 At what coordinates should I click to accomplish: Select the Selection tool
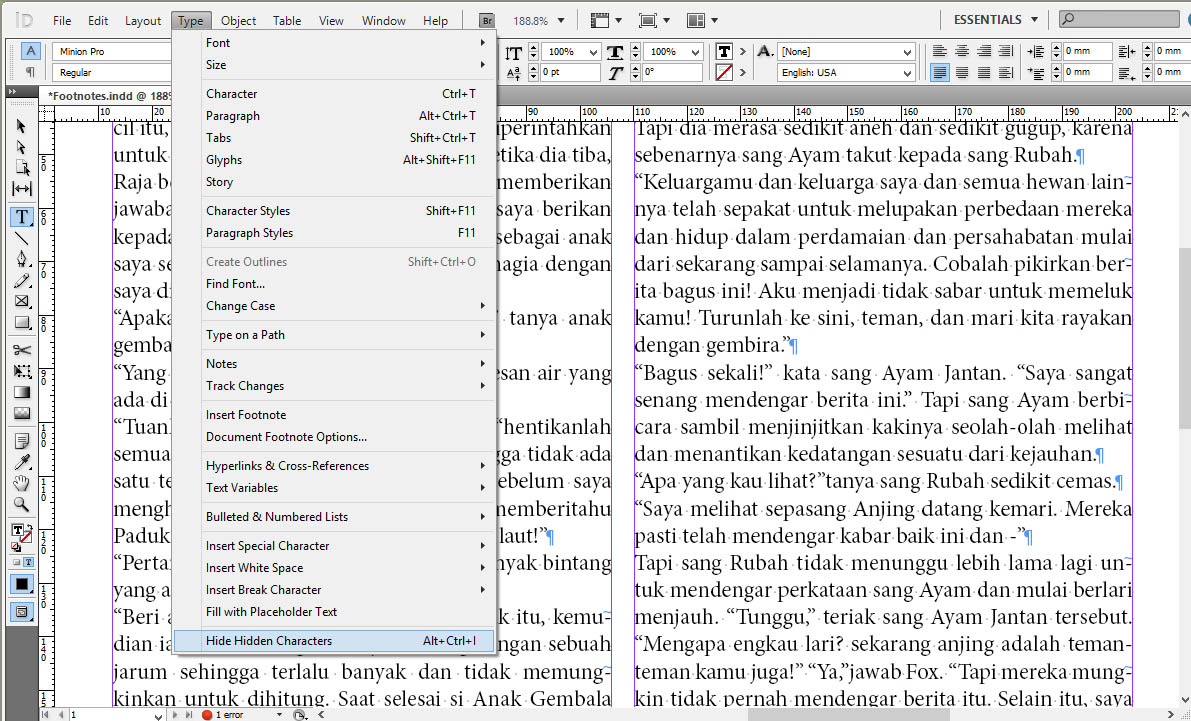tap(22, 126)
